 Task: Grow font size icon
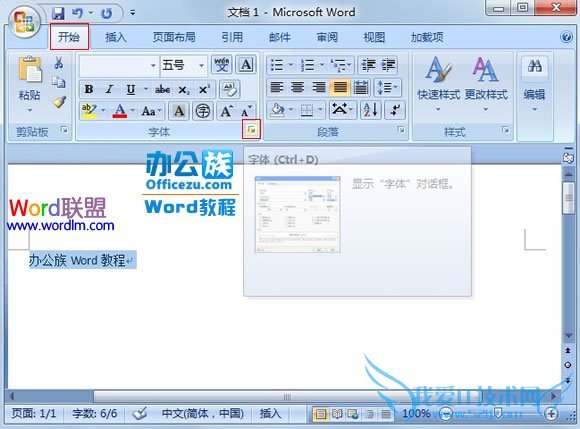click(x=226, y=111)
